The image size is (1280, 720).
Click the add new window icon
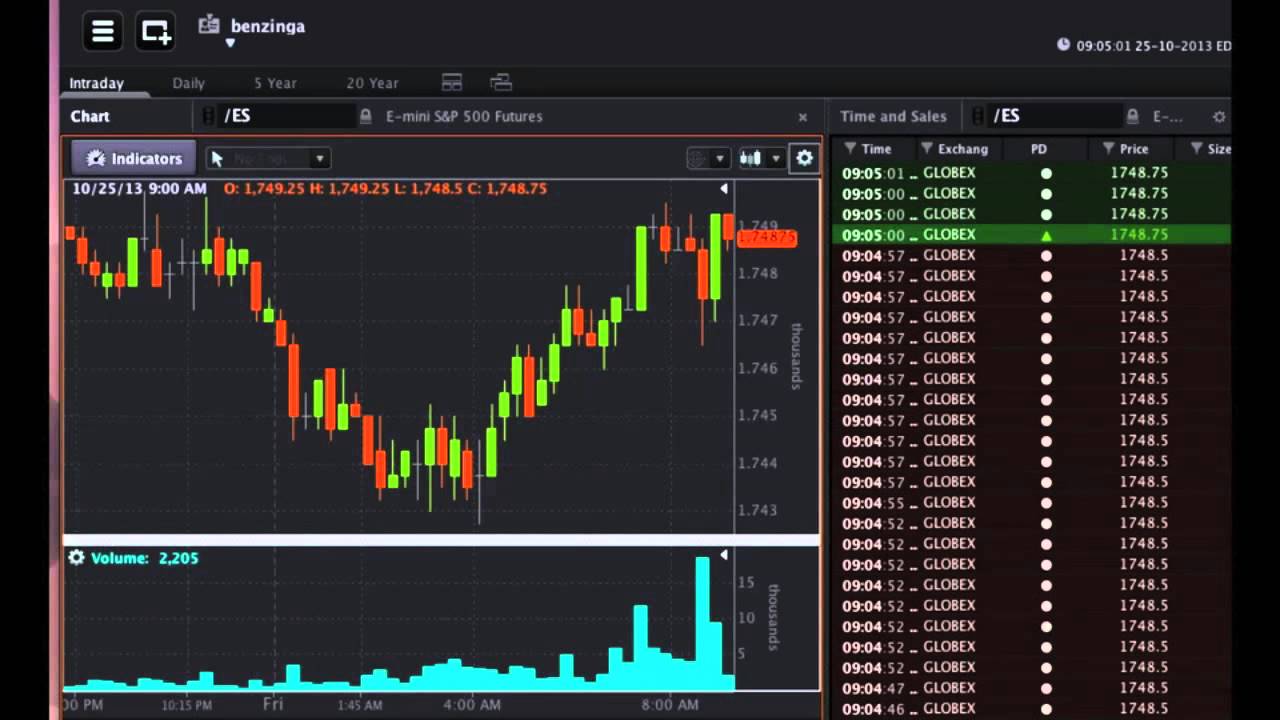[x=156, y=32]
